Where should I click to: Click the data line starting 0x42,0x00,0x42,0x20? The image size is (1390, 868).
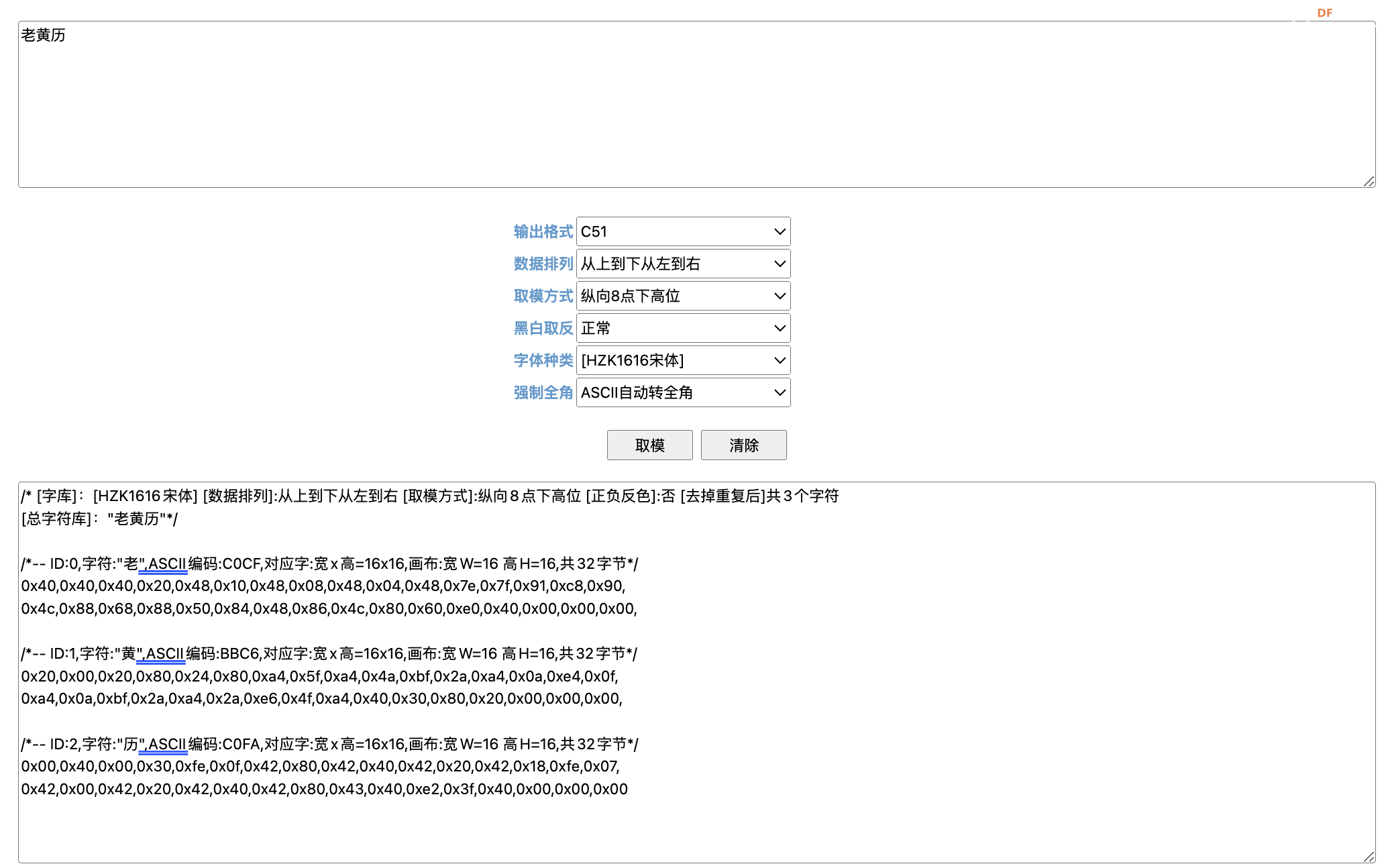pos(325,789)
